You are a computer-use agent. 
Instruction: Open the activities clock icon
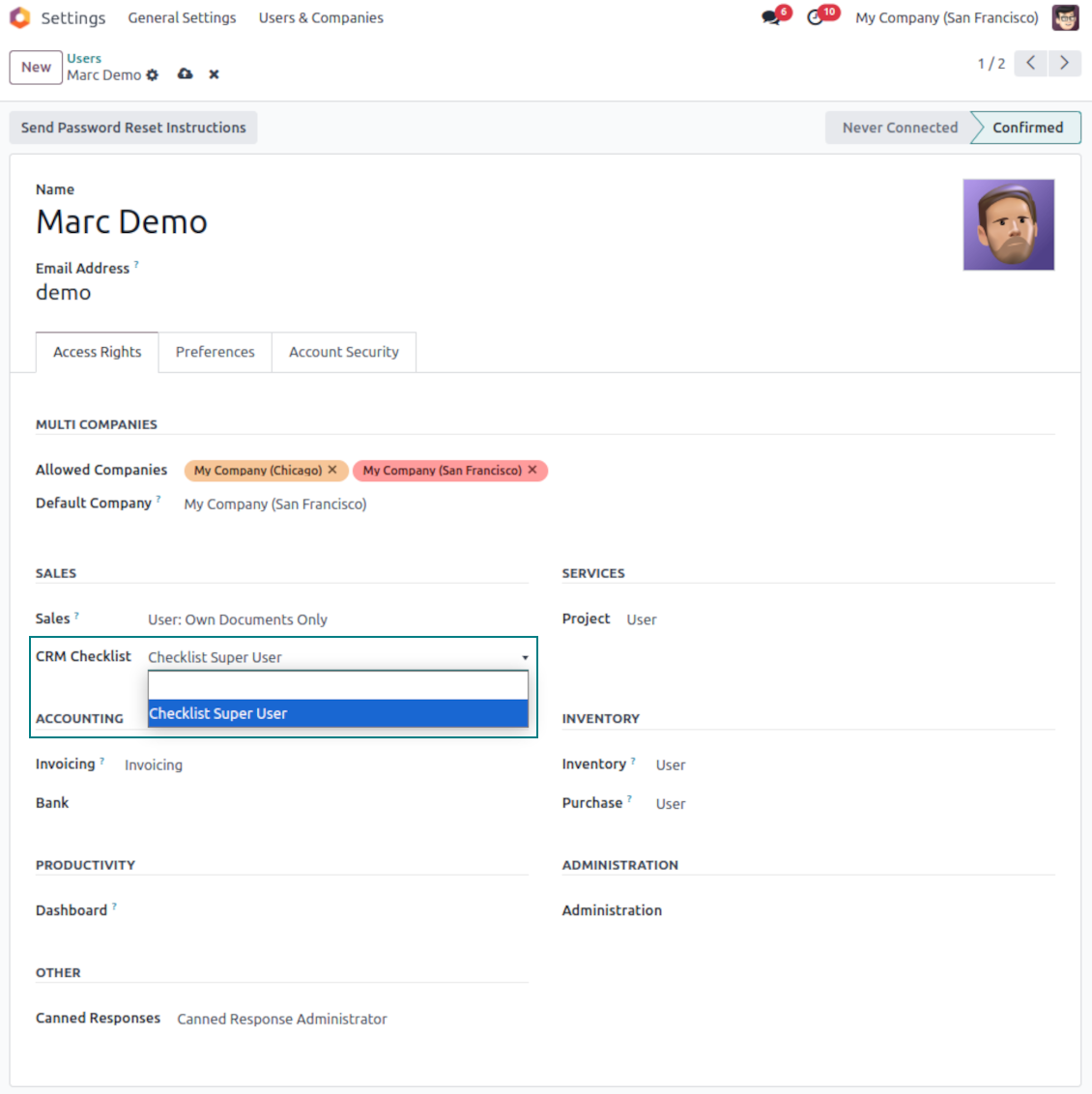(x=816, y=17)
